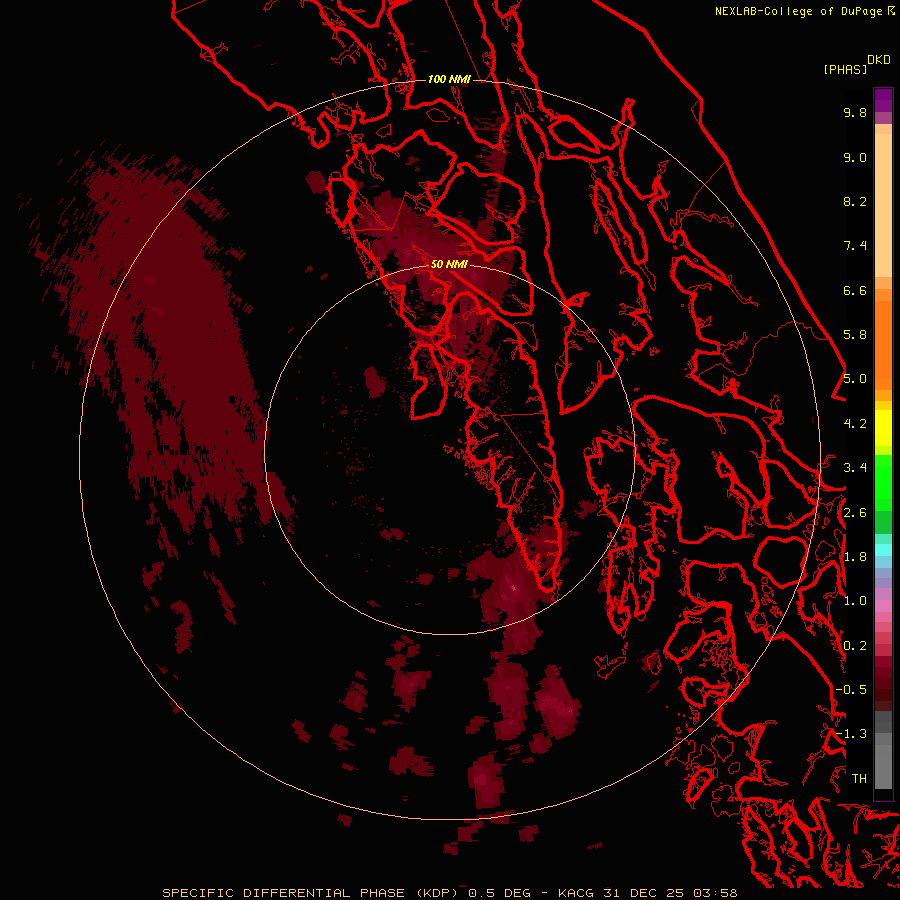Pick the 5.8 scale value
This screenshot has width=900, height=900.
pyautogui.click(x=855, y=335)
